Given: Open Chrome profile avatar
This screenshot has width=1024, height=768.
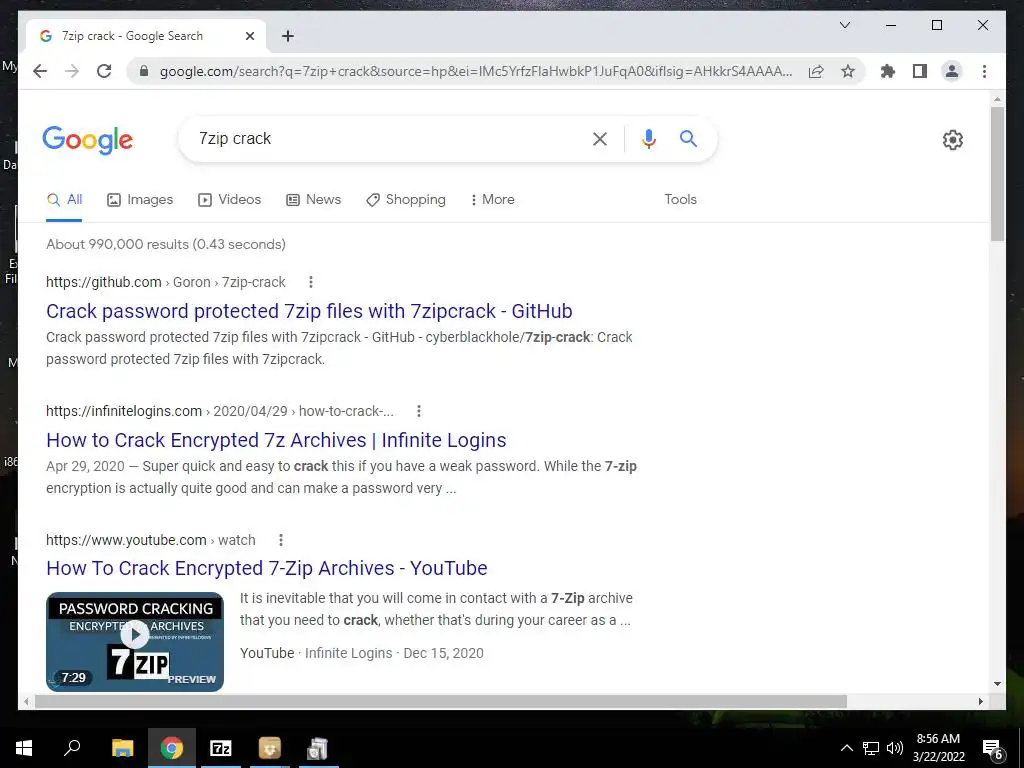Looking at the screenshot, I should (952, 71).
